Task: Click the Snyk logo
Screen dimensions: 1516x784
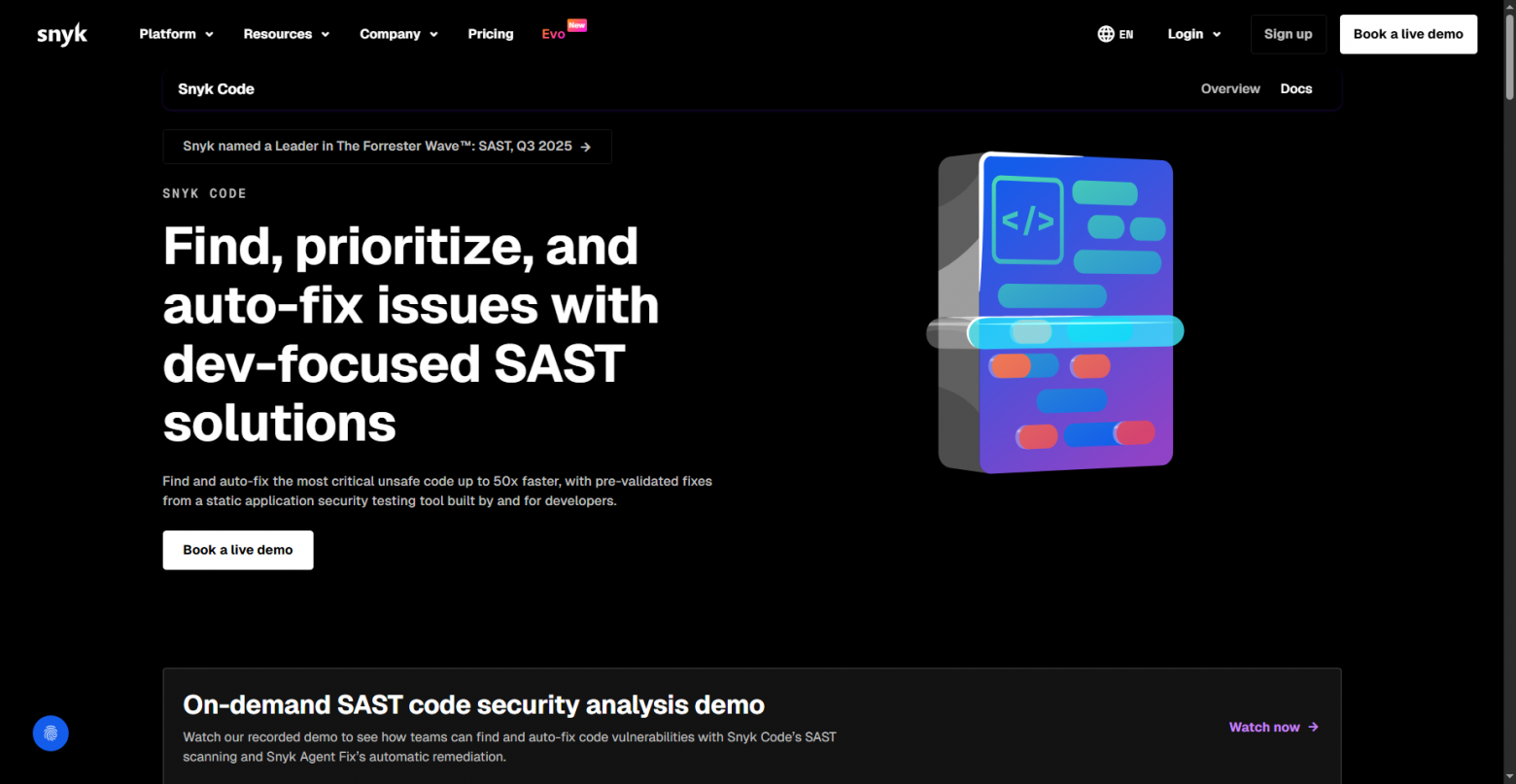Action: click(61, 33)
